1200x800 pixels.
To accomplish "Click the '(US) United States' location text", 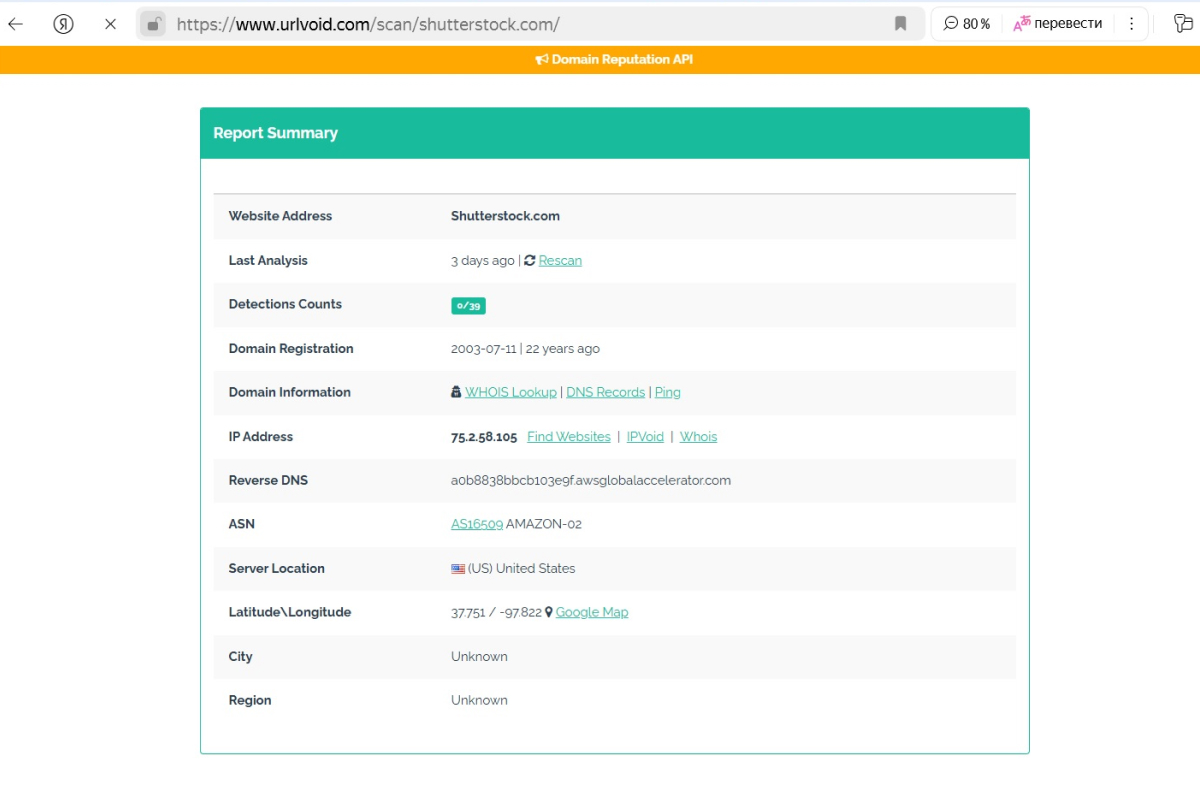I will click(x=522, y=568).
